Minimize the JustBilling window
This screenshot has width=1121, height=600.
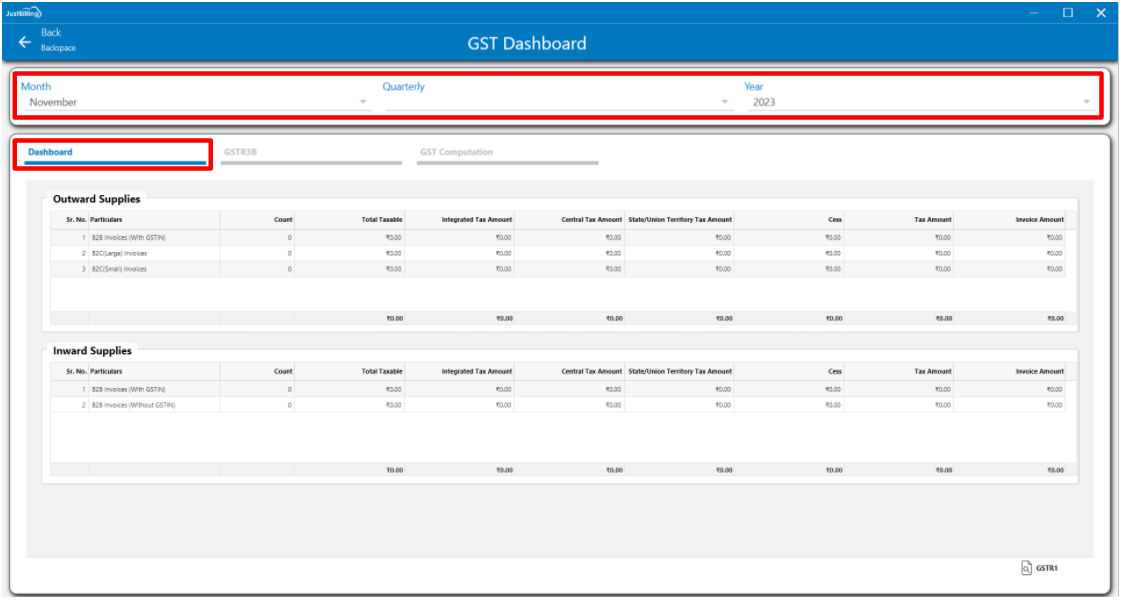click(x=1035, y=12)
